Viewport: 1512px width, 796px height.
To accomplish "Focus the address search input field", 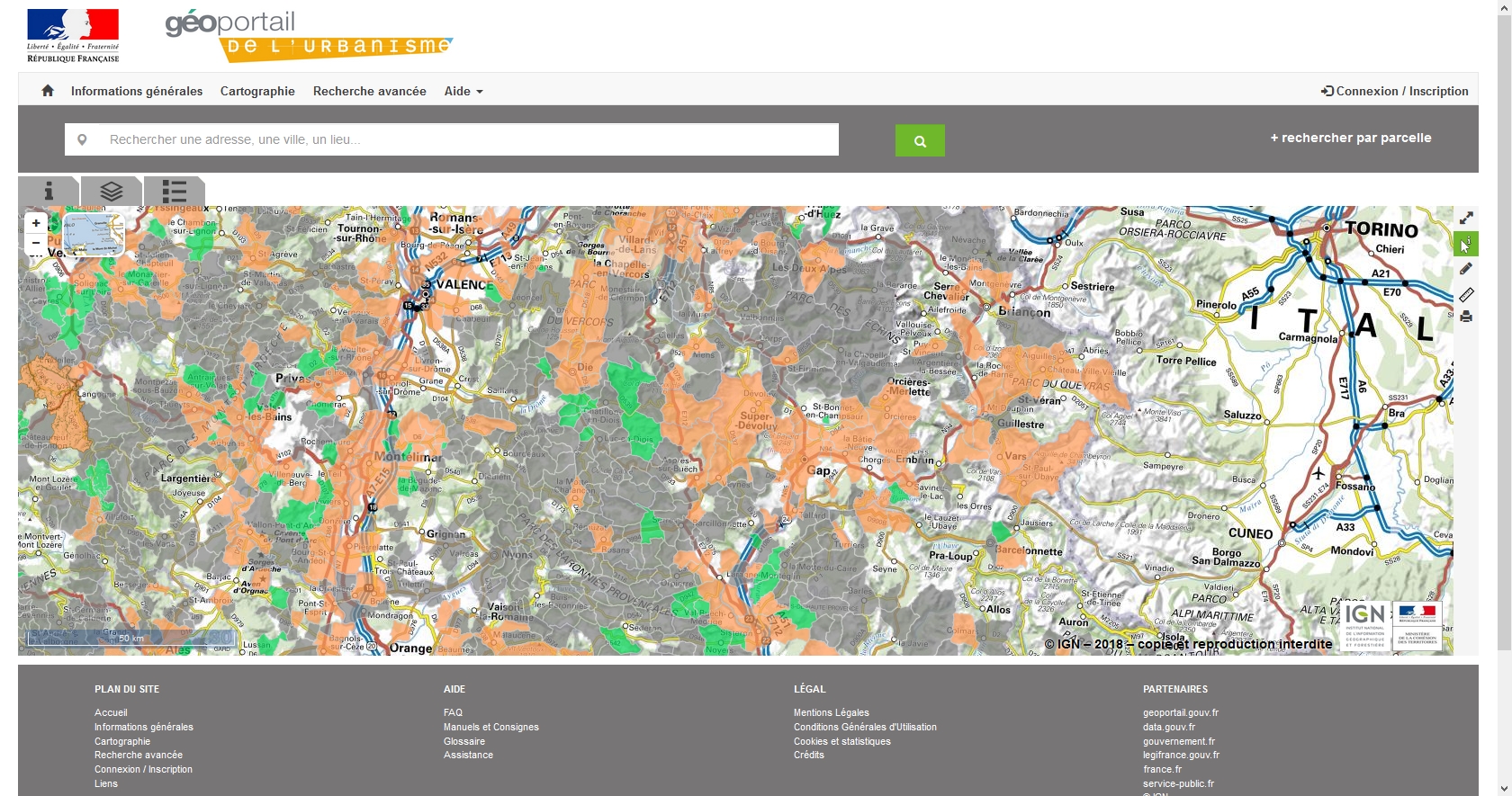I will [x=452, y=139].
